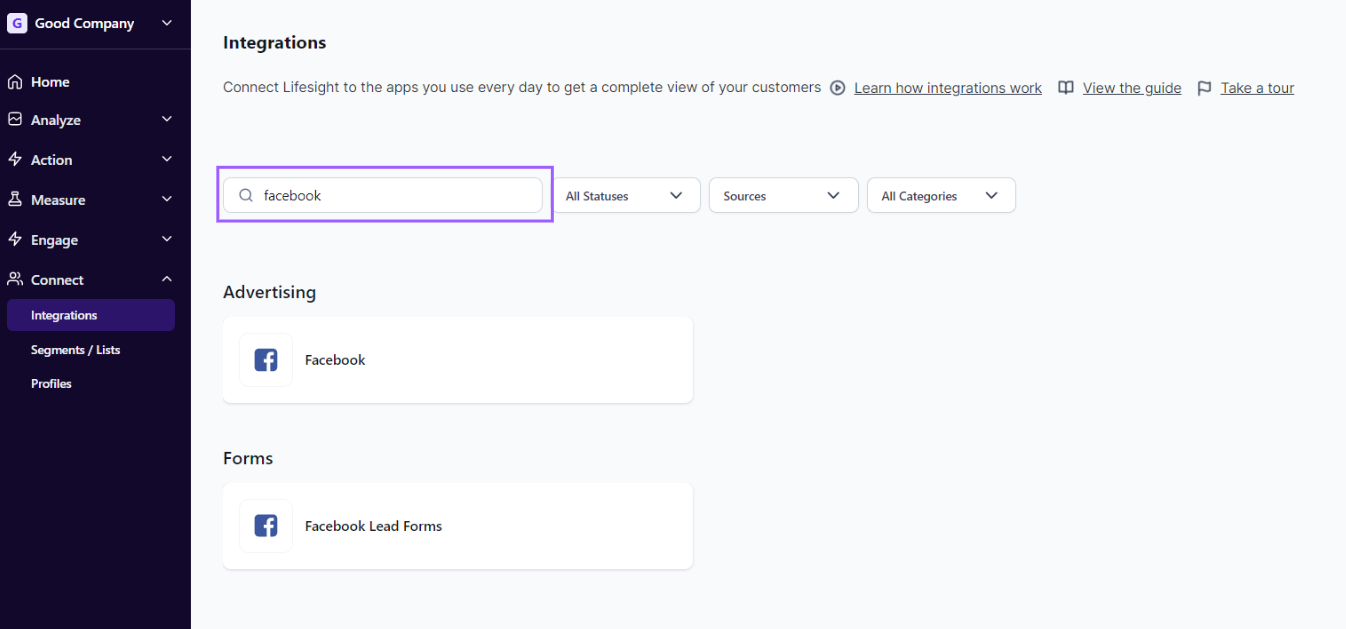Click the Facebook logo in Advertising card
The height and width of the screenshot is (629, 1346).
click(266, 360)
